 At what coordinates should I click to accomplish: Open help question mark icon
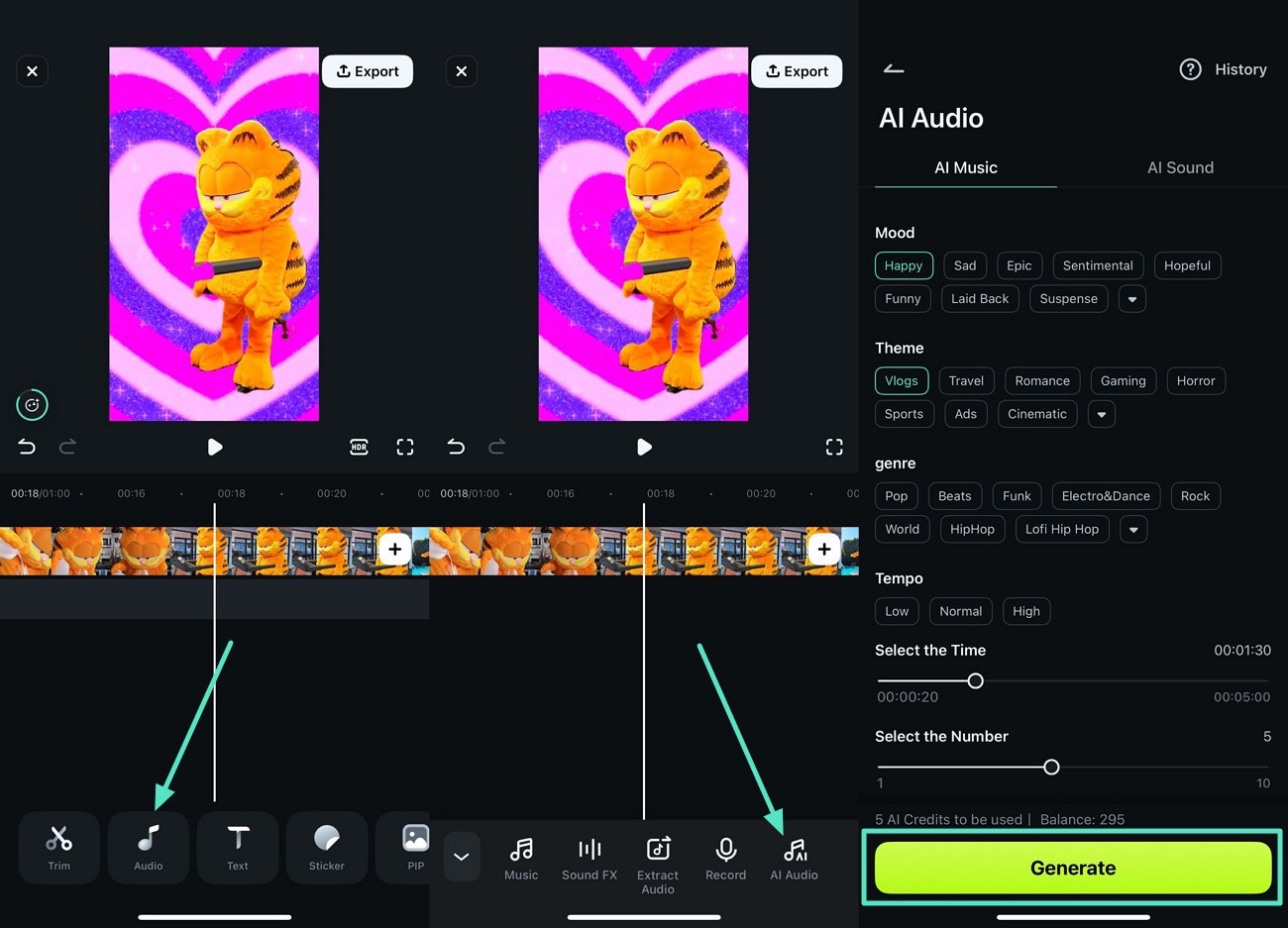pos(1191,69)
